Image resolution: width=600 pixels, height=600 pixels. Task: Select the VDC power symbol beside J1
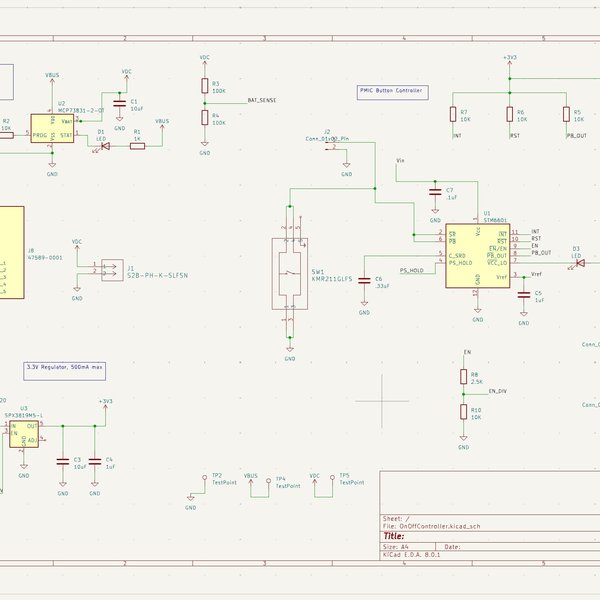point(77,246)
